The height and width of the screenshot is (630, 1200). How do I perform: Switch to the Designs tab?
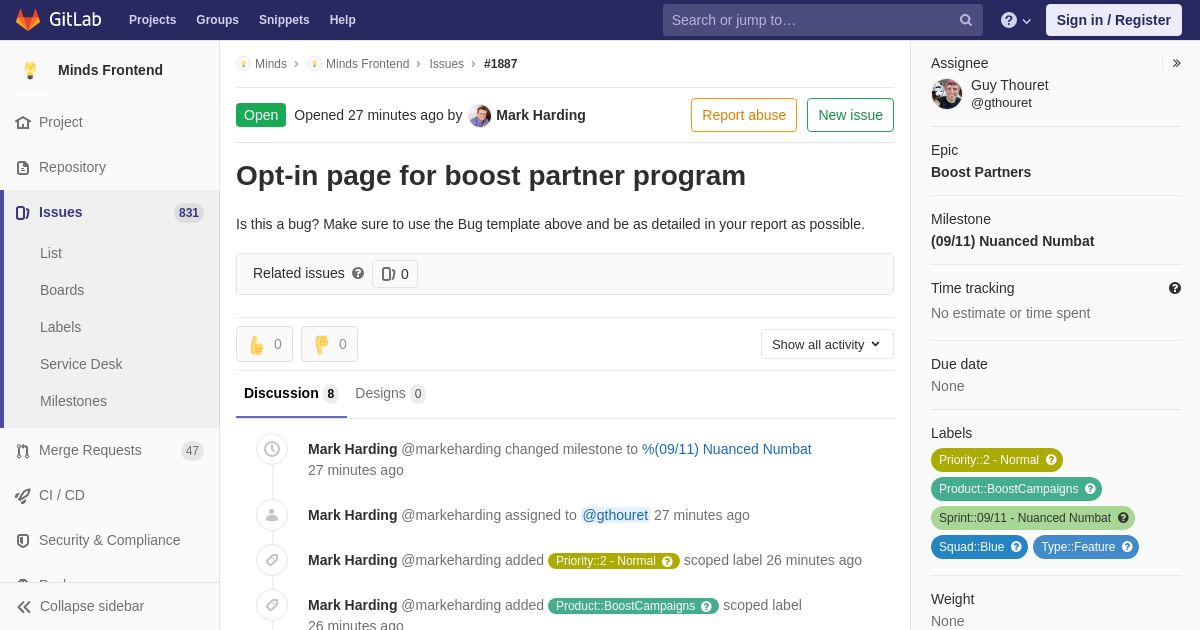(x=390, y=393)
